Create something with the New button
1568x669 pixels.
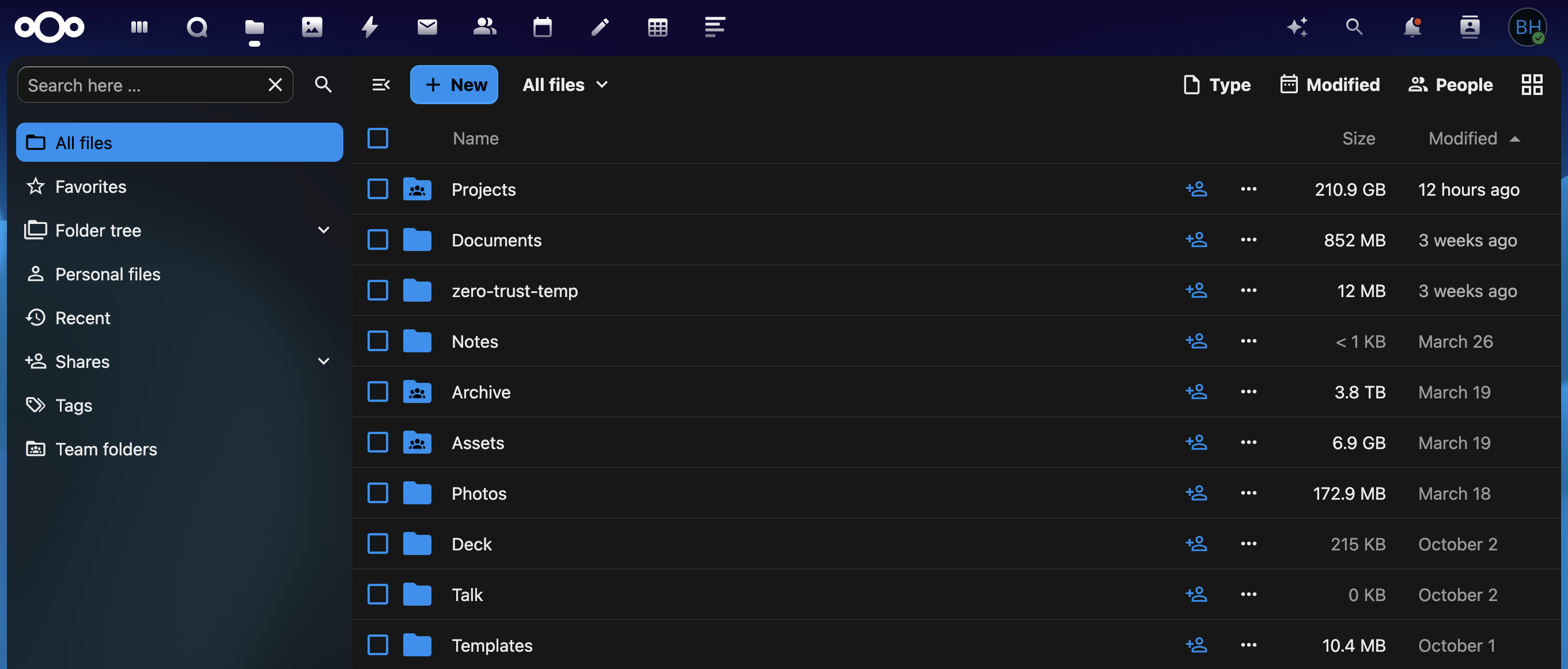tap(454, 85)
